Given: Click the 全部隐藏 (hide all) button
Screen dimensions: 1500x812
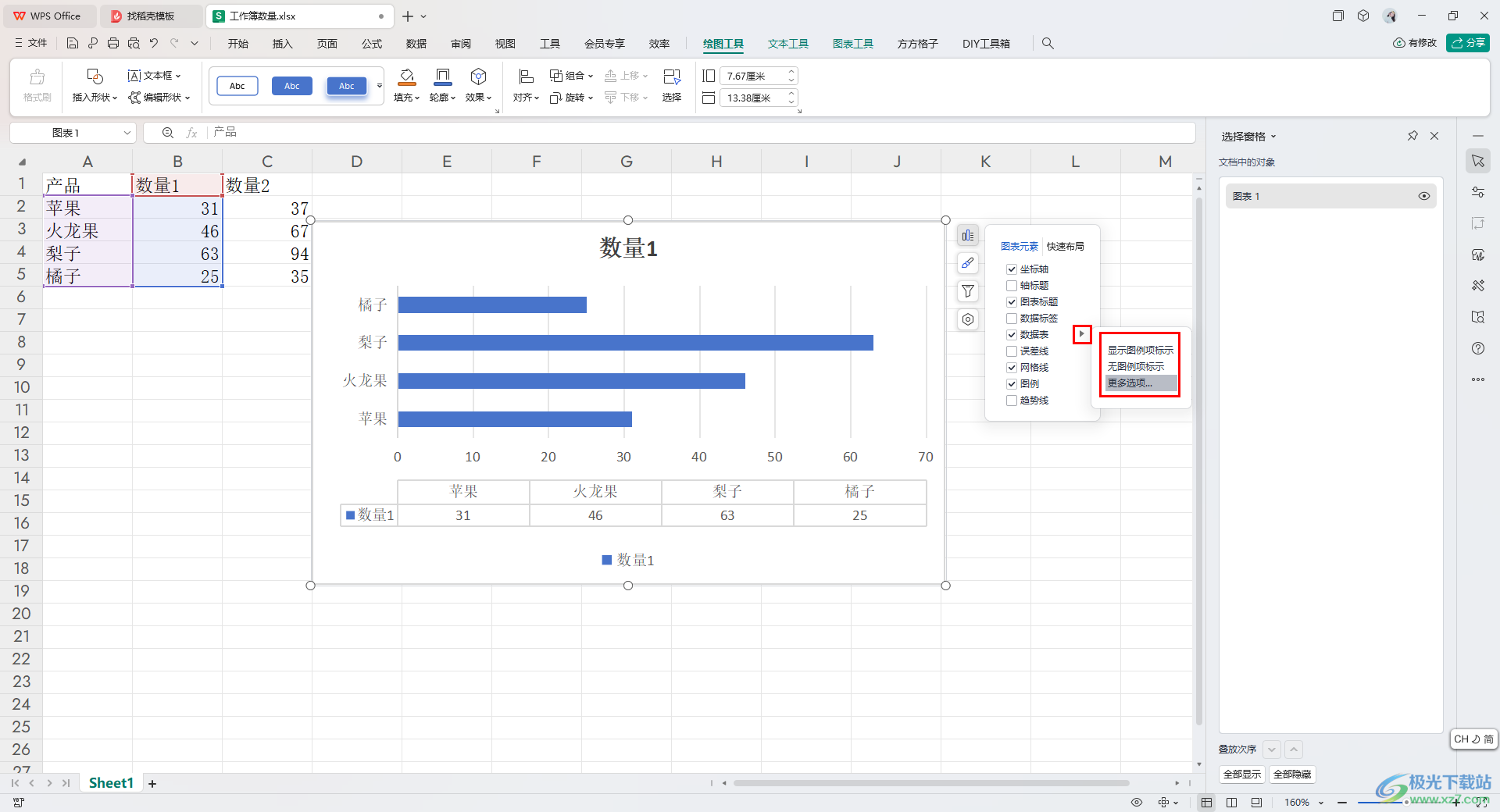Looking at the screenshot, I should pyautogui.click(x=1292, y=775).
